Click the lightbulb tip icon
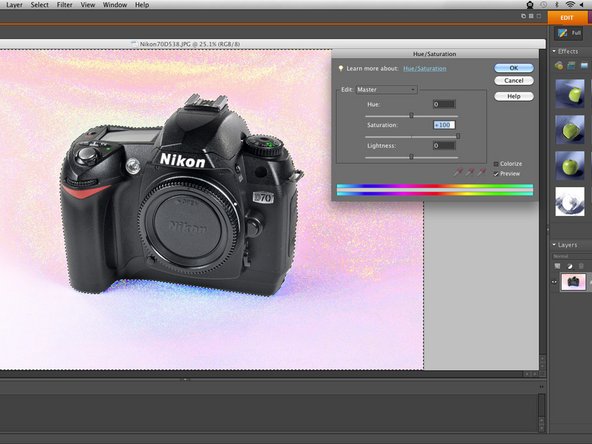592x444 pixels. 341,68
